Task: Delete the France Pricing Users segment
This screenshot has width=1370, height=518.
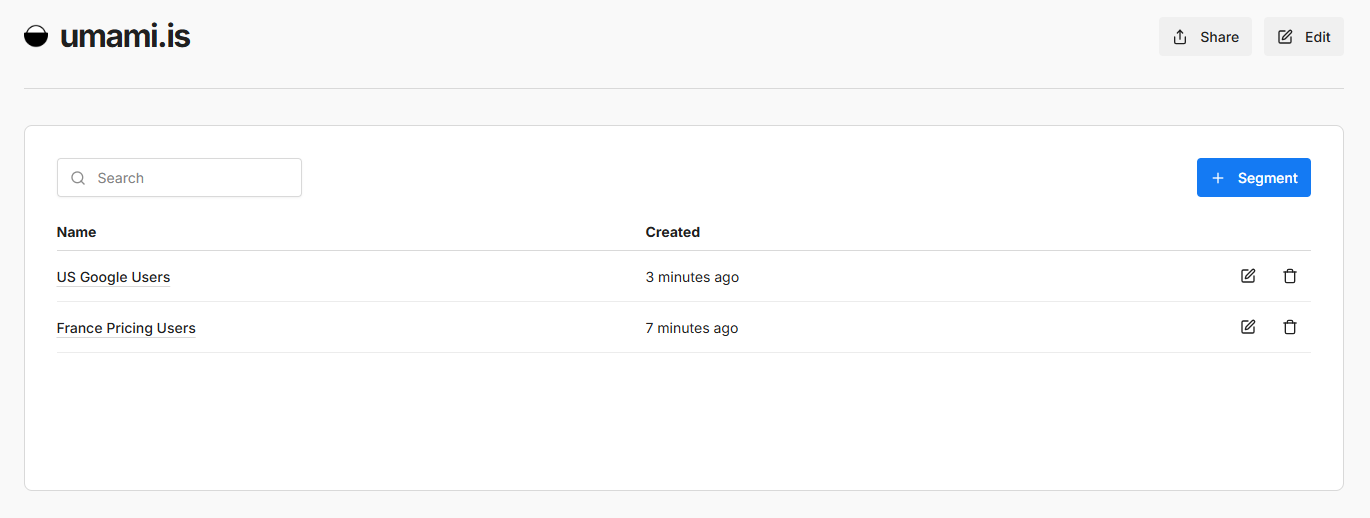Action: pos(1290,327)
